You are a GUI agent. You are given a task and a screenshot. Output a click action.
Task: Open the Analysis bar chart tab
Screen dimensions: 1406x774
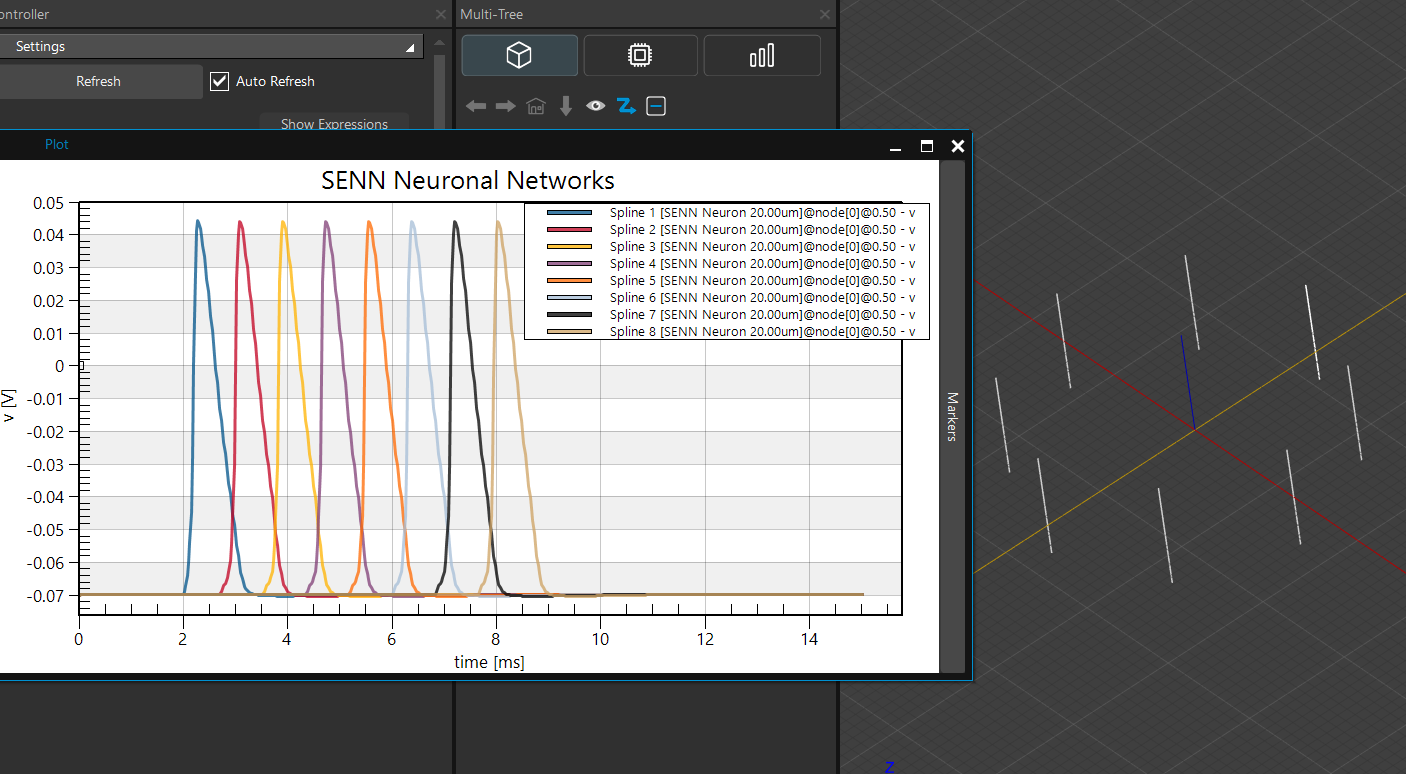click(762, 56)
